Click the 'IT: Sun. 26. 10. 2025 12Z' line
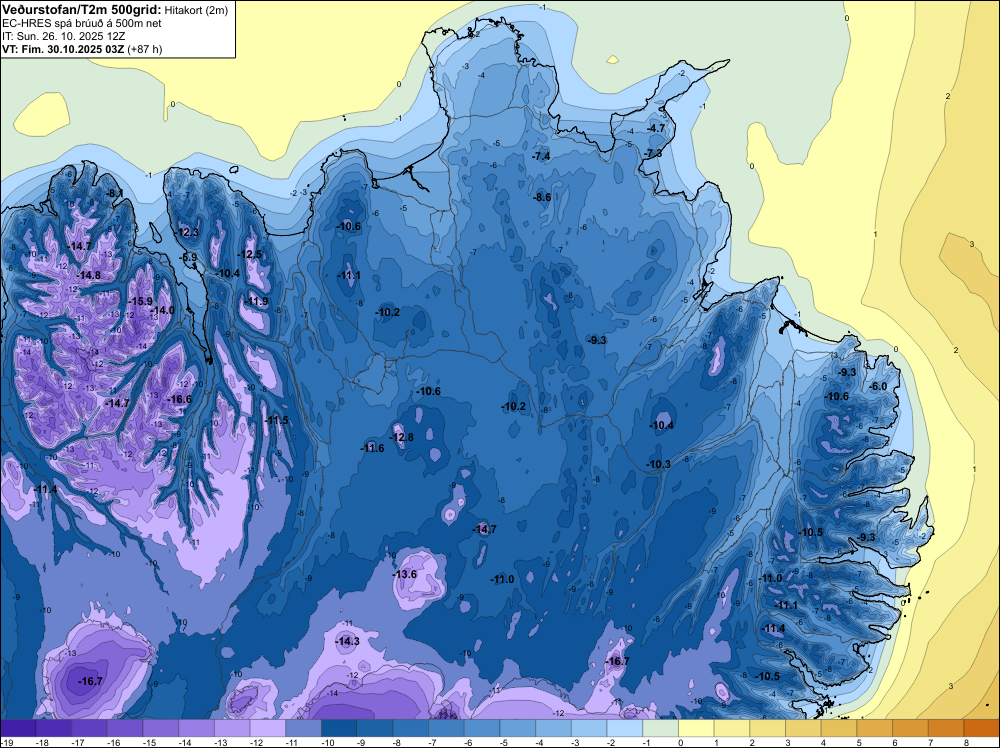 coord(63,36)
